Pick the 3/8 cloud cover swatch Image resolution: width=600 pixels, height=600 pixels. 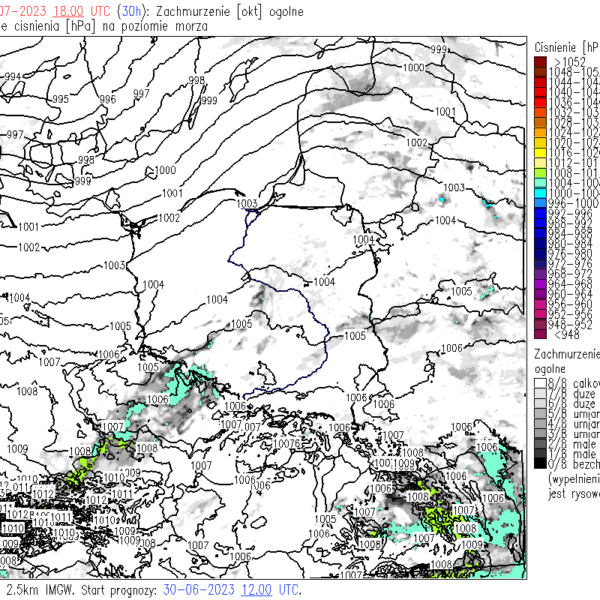point(540,434)
